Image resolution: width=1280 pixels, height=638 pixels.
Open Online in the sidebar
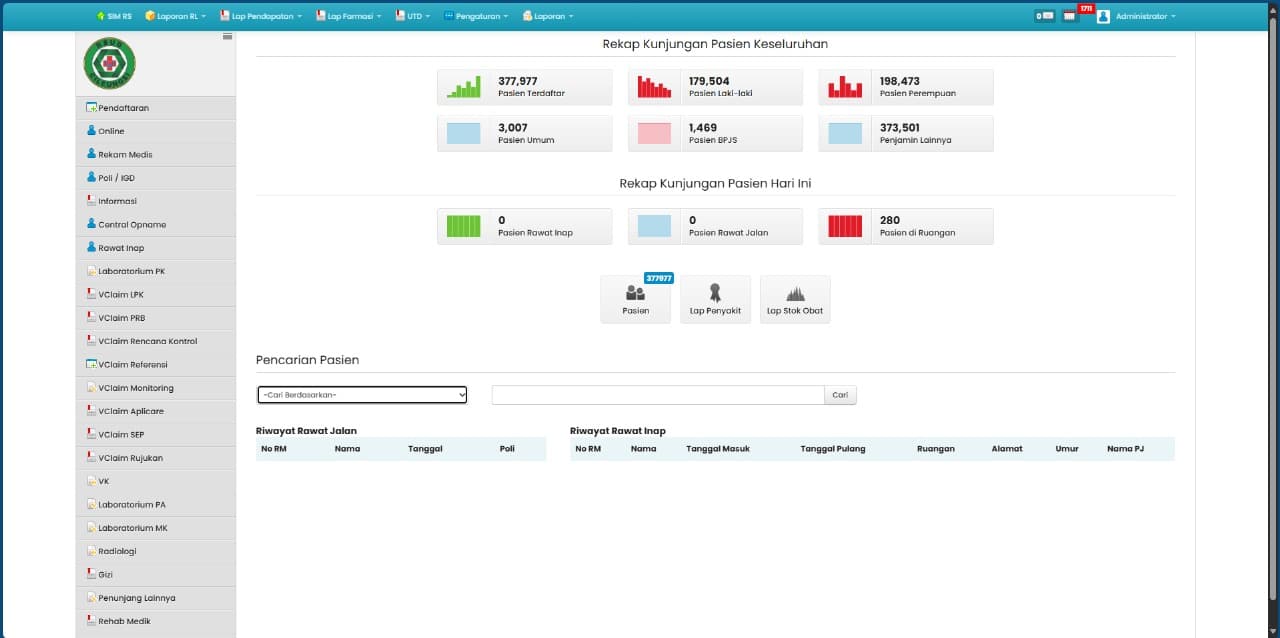tap(156, 131)
